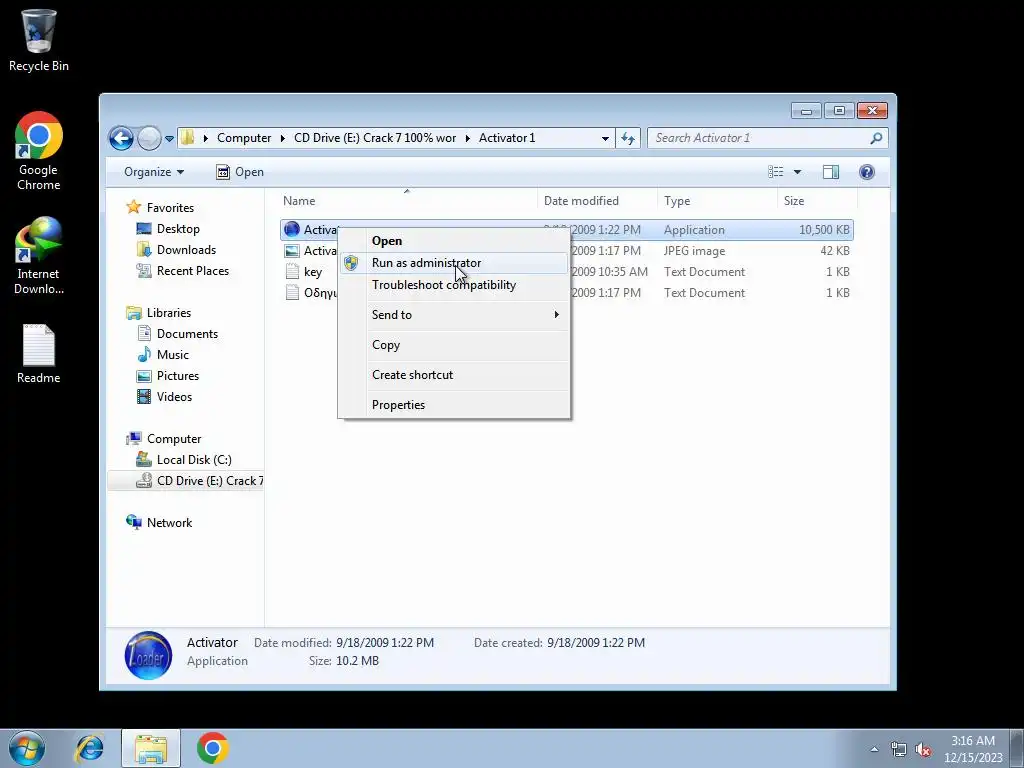The width and height of the screenshot is (1024, 768).
Task: Click the Loader thumbnail in details pane
Action: click(148, 655)
